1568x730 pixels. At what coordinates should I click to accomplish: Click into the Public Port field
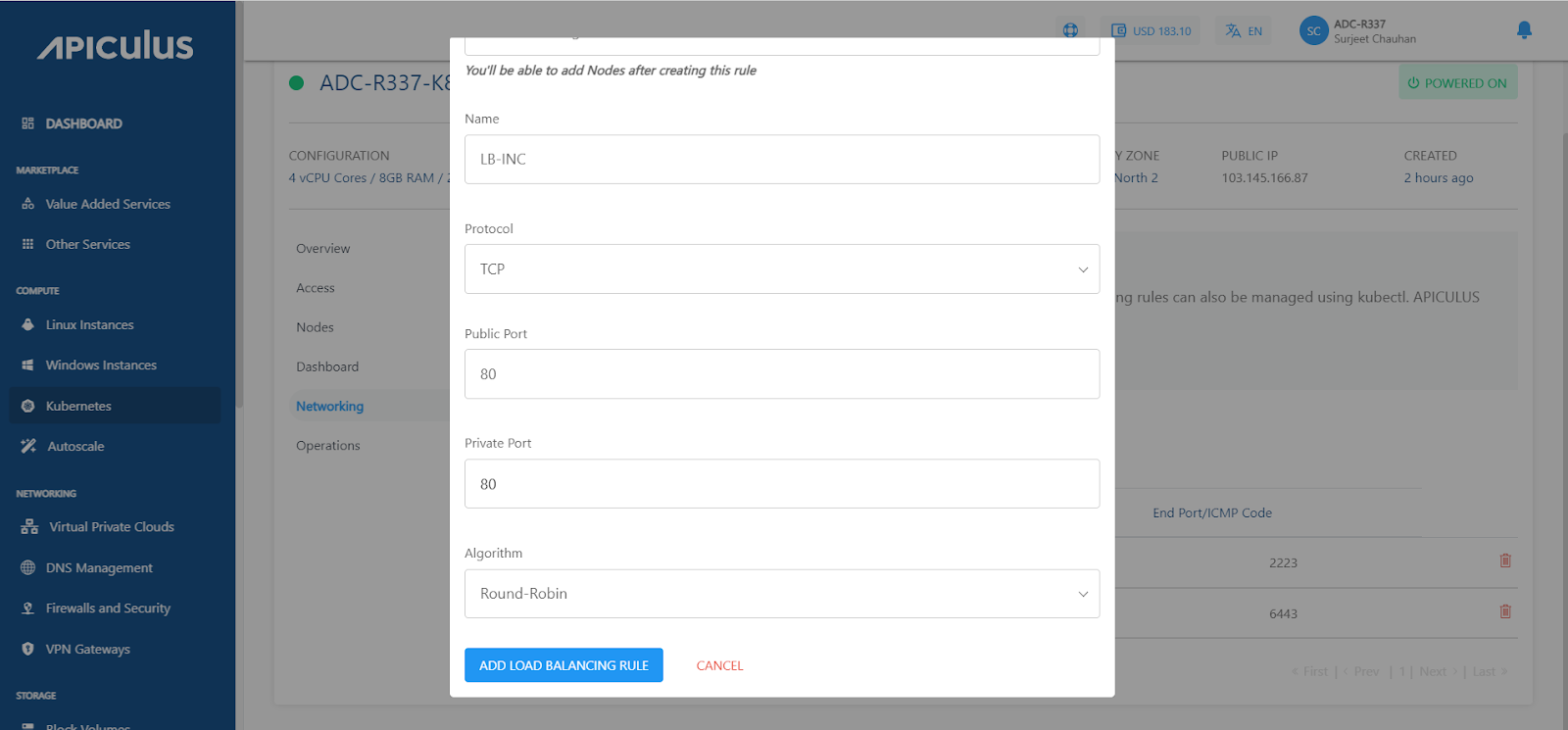[781, 374]
